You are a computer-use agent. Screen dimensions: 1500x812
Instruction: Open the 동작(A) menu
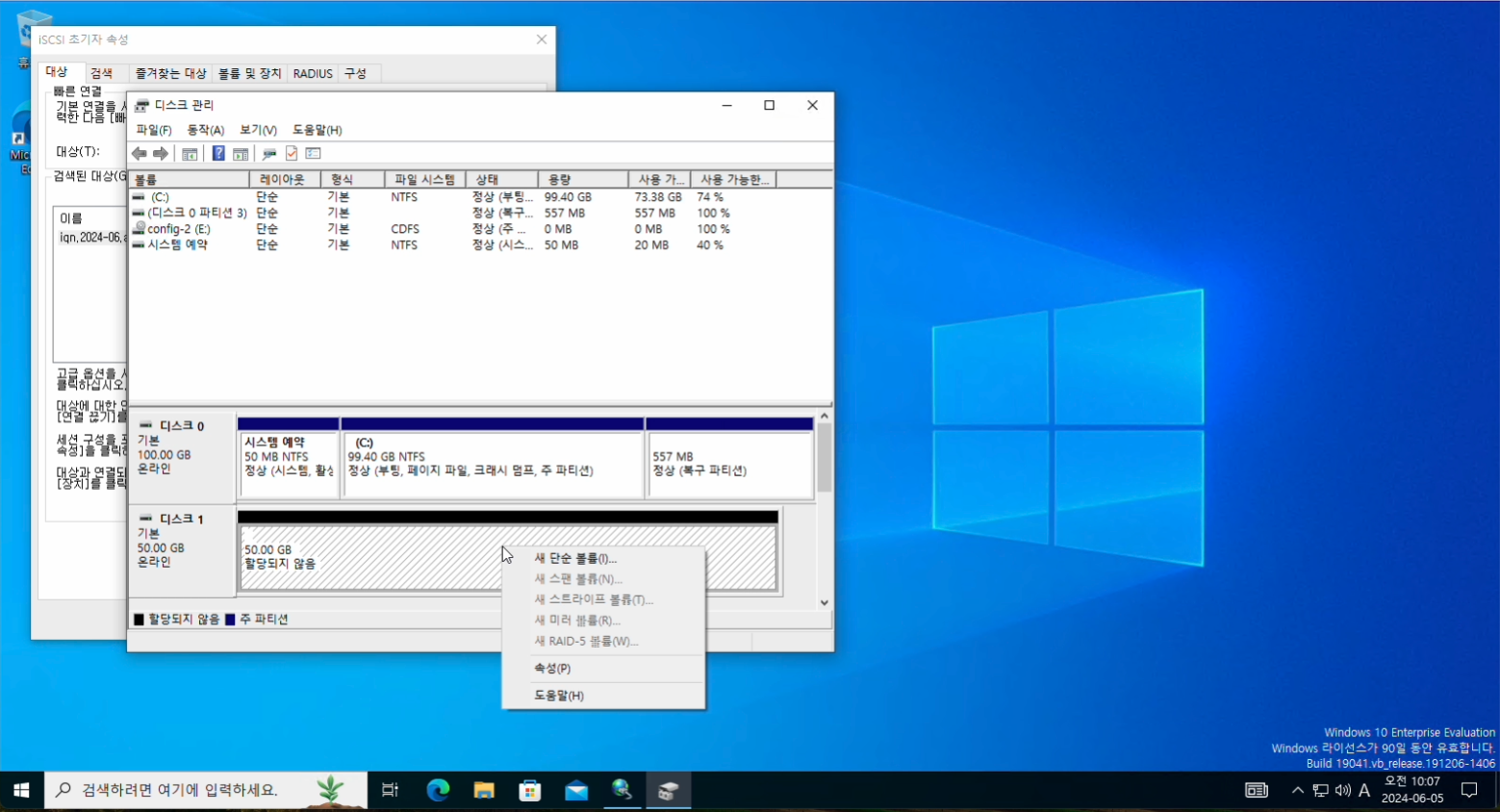205,130
